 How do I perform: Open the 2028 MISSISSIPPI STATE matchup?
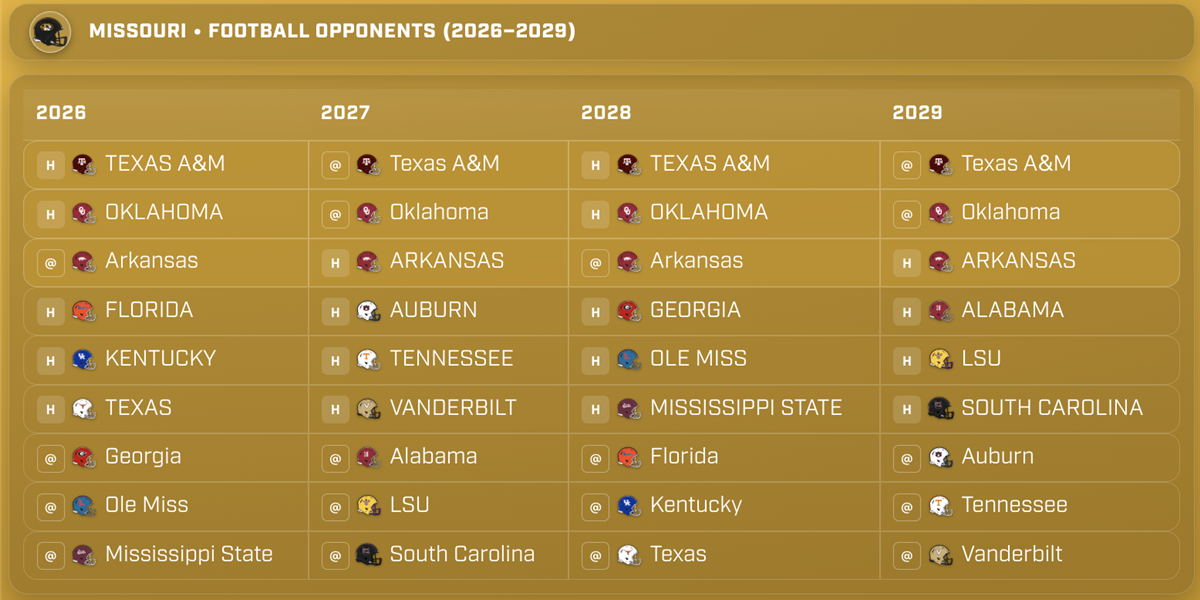(745, 408)
